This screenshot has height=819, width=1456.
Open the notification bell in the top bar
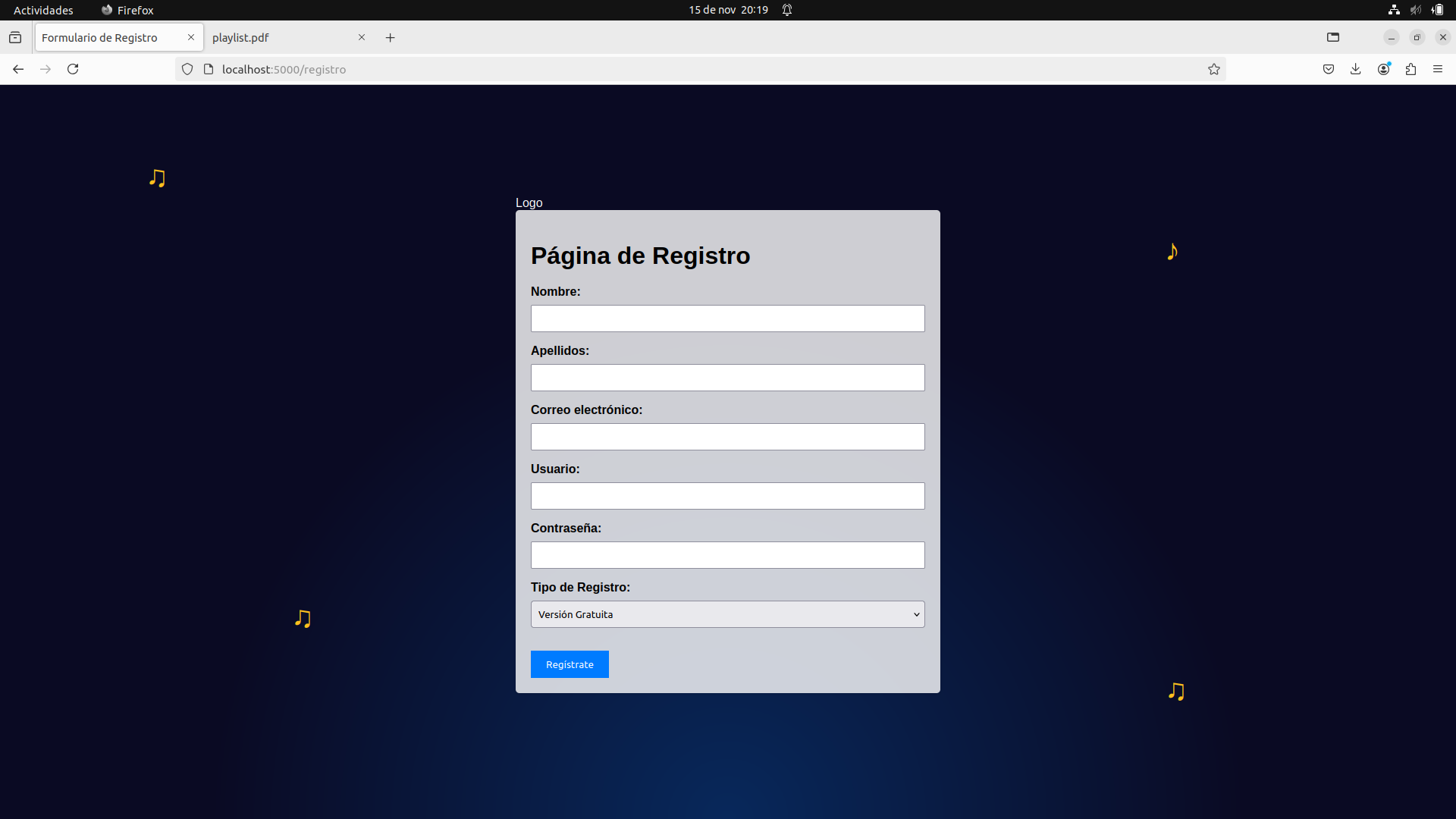(787, 10)
